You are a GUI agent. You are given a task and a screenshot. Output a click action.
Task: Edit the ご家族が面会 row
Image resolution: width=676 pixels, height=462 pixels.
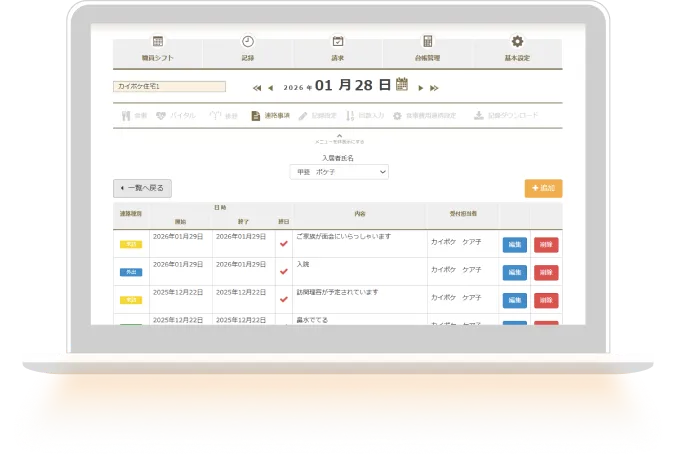(x=515, y=245)
